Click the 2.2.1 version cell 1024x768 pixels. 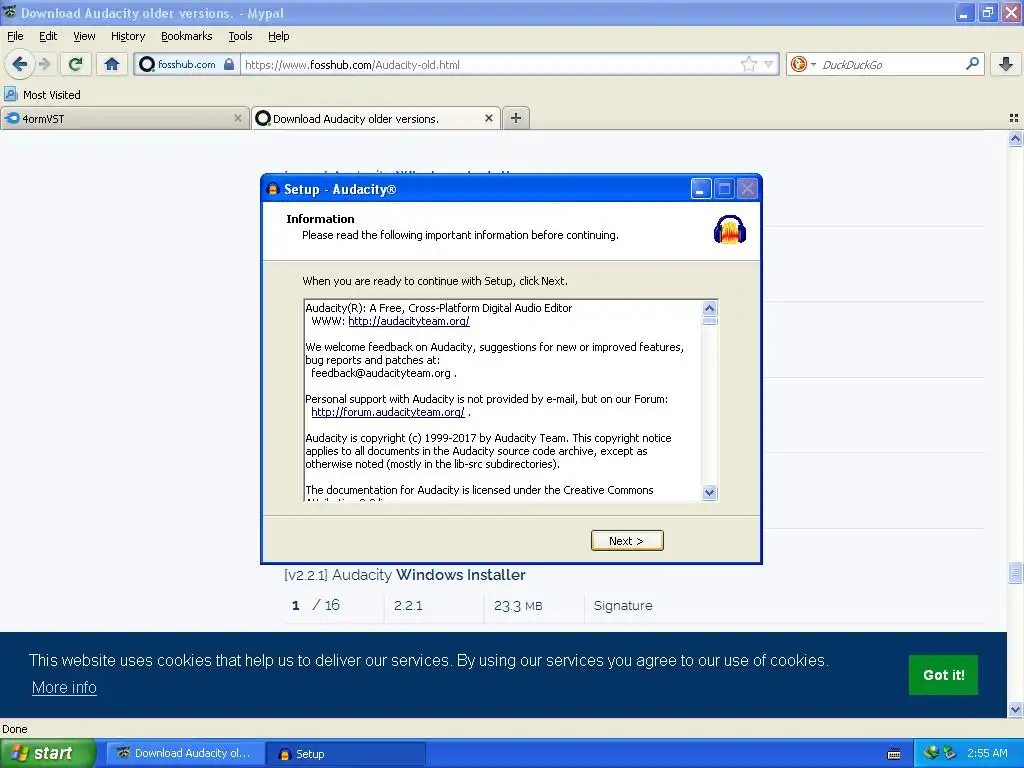(x=408, y=605)
